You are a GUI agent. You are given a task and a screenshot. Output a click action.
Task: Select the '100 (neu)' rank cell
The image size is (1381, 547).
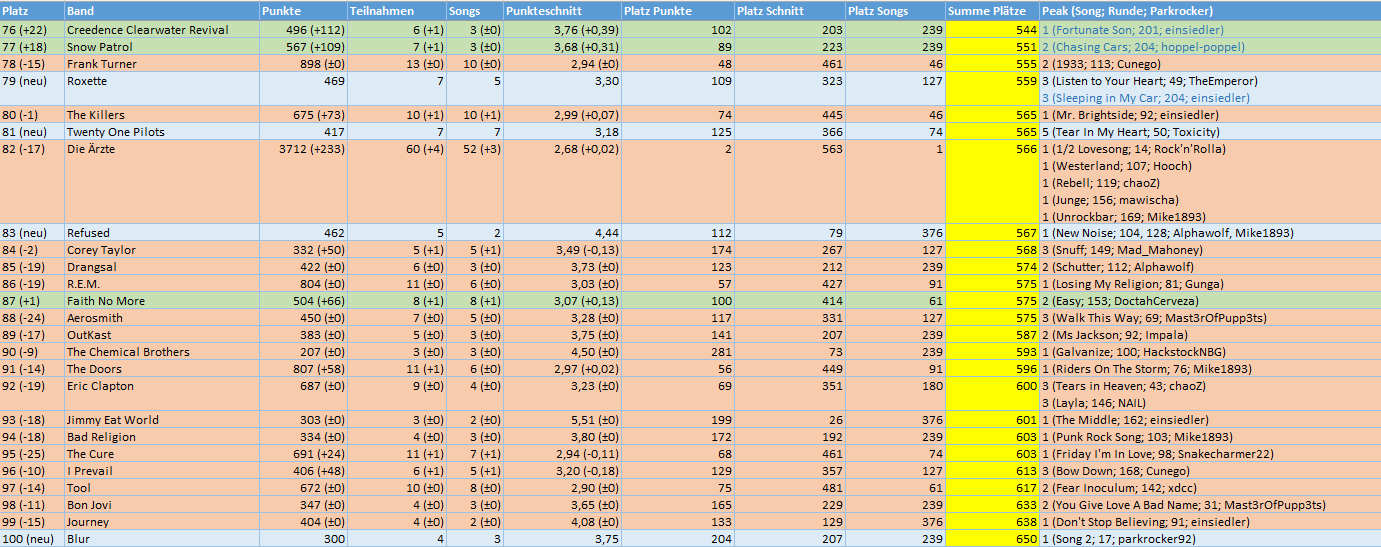point(32,539)
